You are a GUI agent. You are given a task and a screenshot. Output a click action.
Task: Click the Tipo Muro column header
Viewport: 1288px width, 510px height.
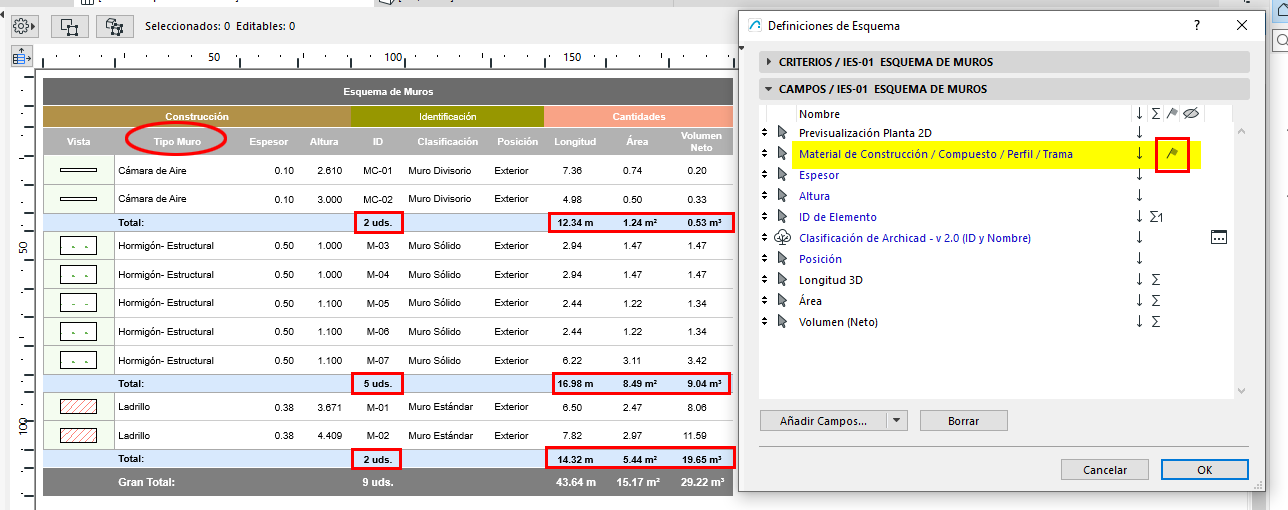click(x=177, y=142)
